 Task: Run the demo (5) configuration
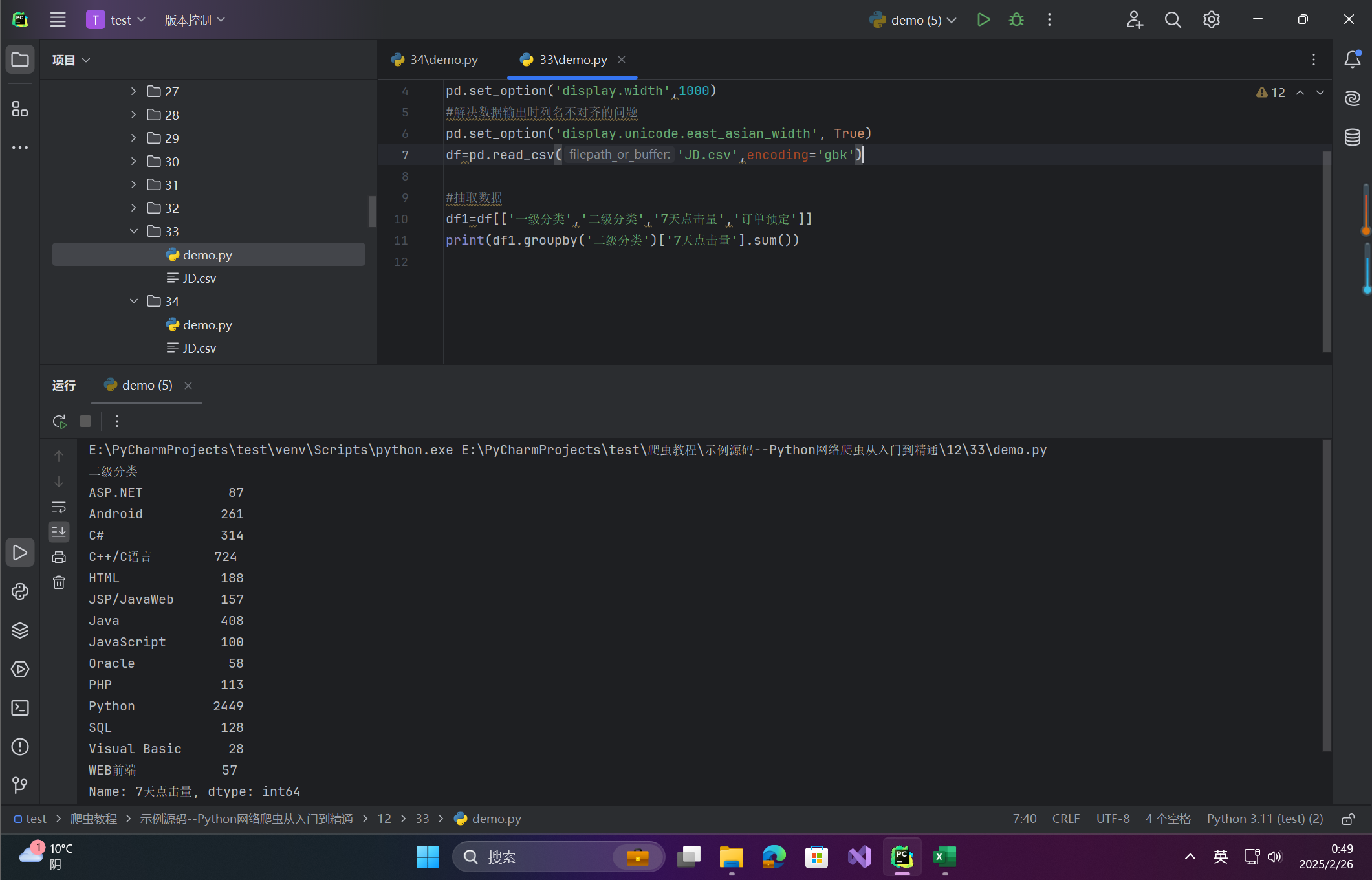(983, 19)
